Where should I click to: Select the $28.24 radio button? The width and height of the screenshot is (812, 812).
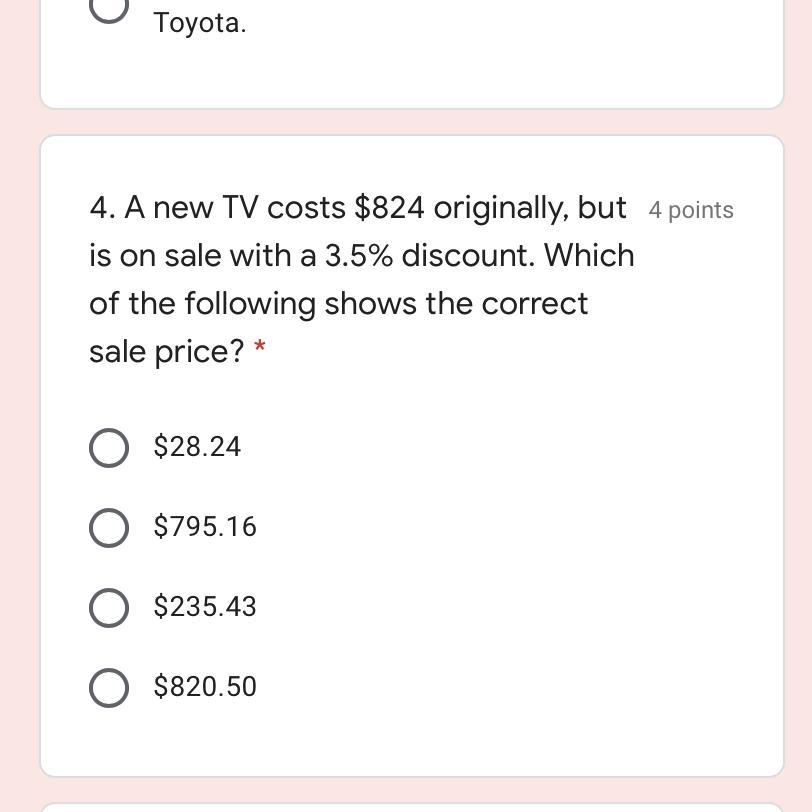point(109,447)
